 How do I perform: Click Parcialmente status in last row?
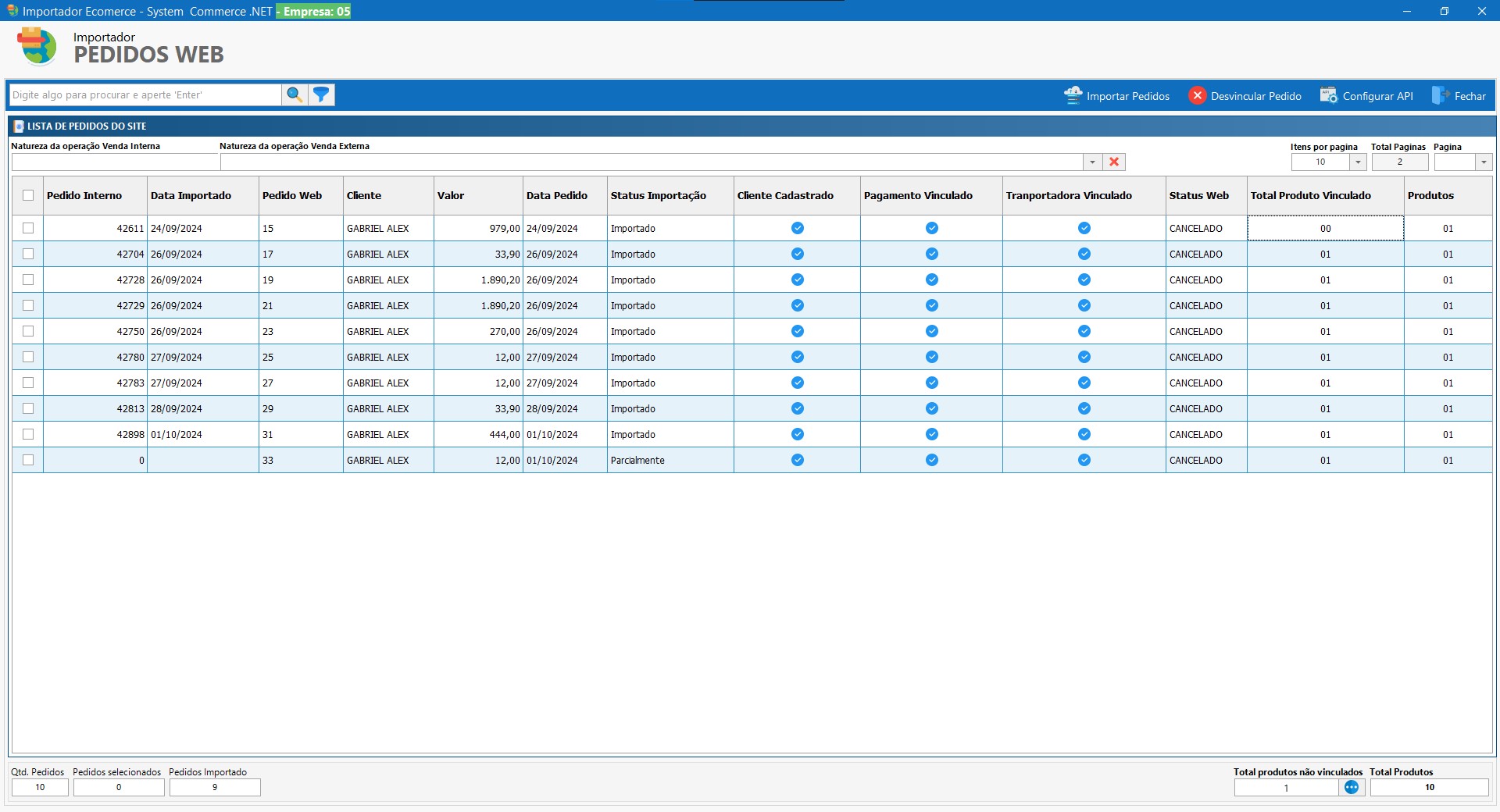coord(637,460)
